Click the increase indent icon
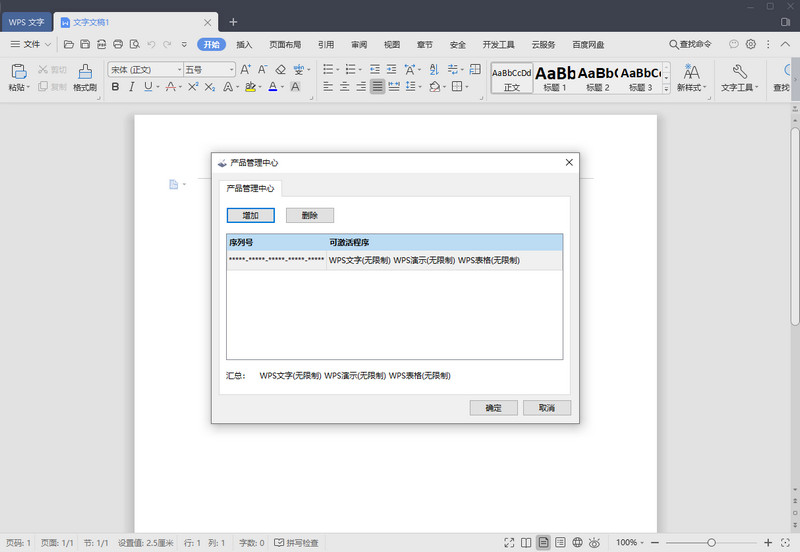This screenshot has width=800, height=552. (391, 69)
